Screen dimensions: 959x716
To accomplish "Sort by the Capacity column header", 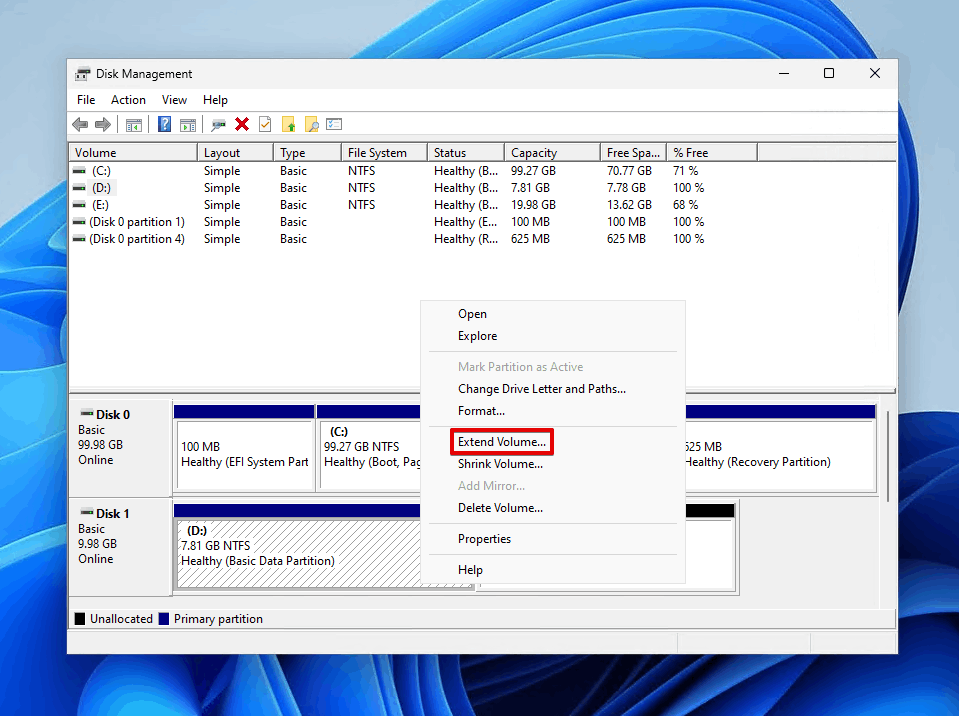I will (x=534, y=153).
